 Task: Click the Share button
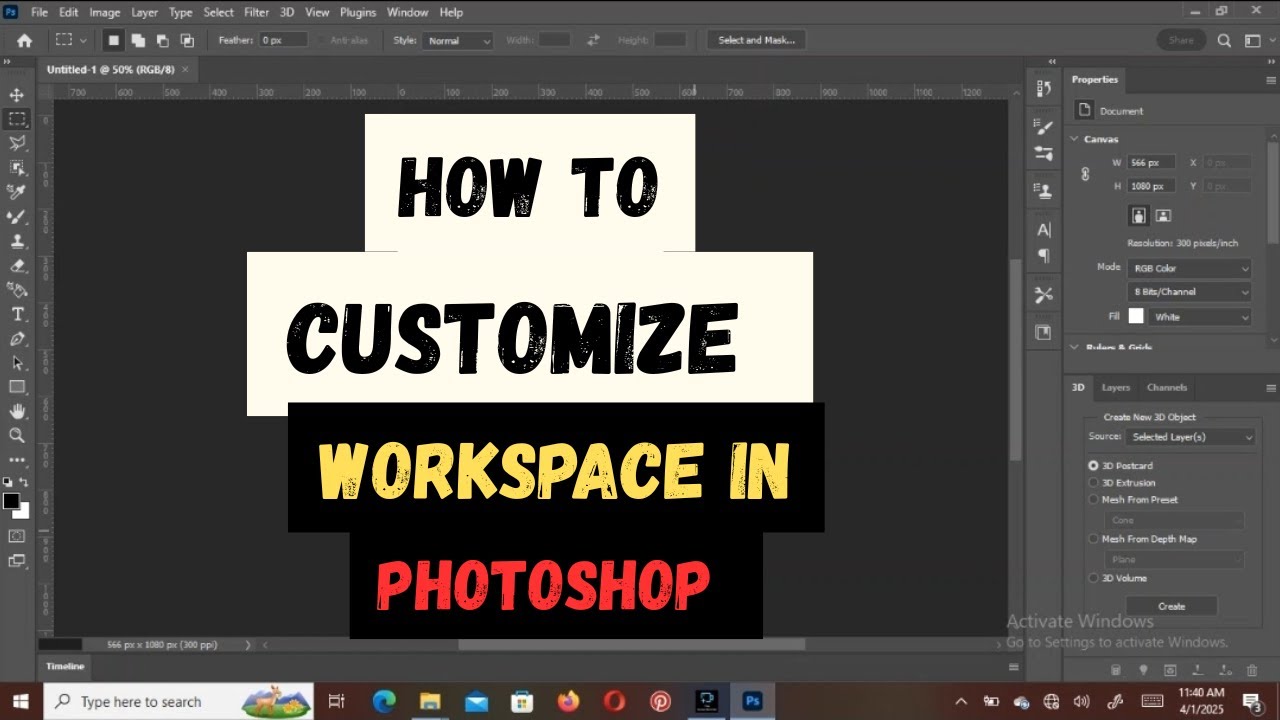click(x=1181, y=40)
